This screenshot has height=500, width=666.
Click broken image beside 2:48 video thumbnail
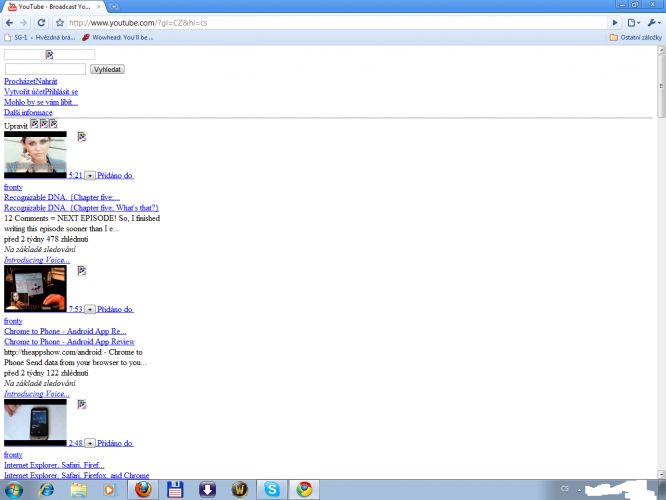click(x=82, y=404)
